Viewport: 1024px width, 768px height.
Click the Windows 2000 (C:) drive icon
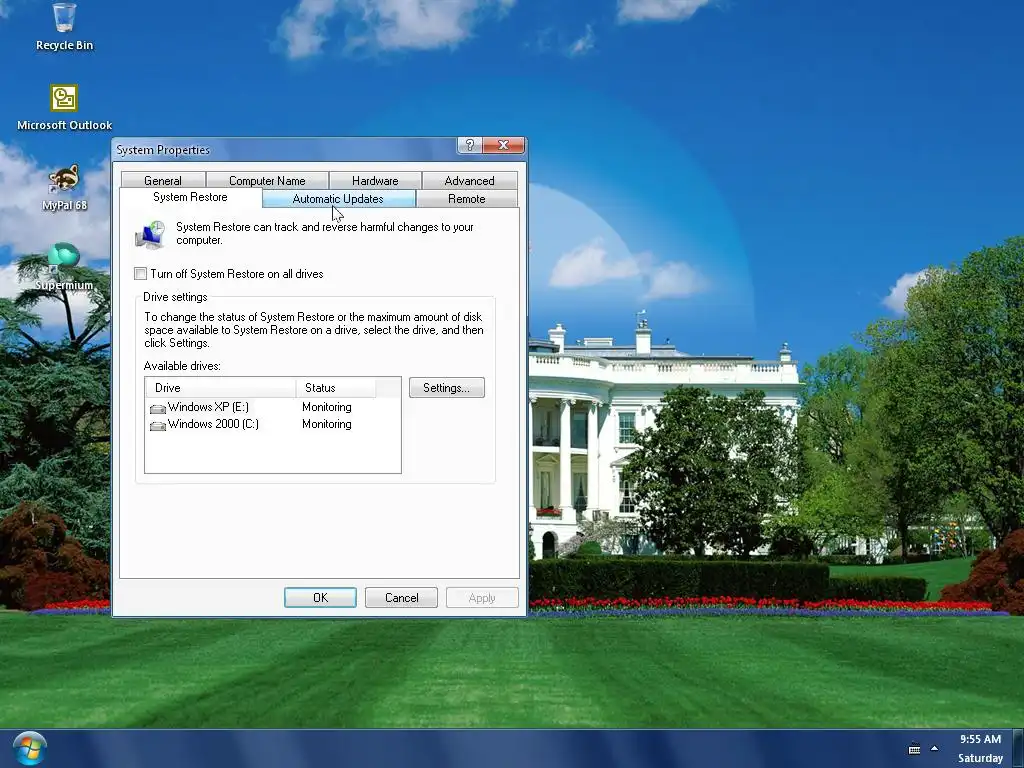click(x=157, y=425)
